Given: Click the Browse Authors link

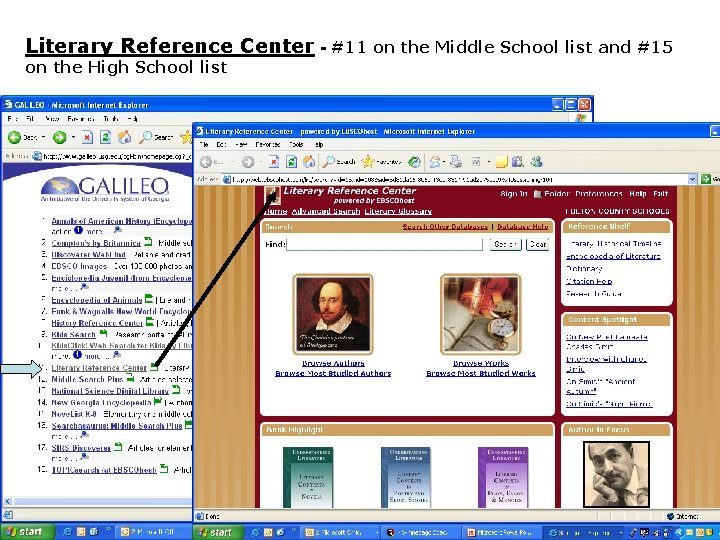Looking at the screenshot, I should coord(333,363).
